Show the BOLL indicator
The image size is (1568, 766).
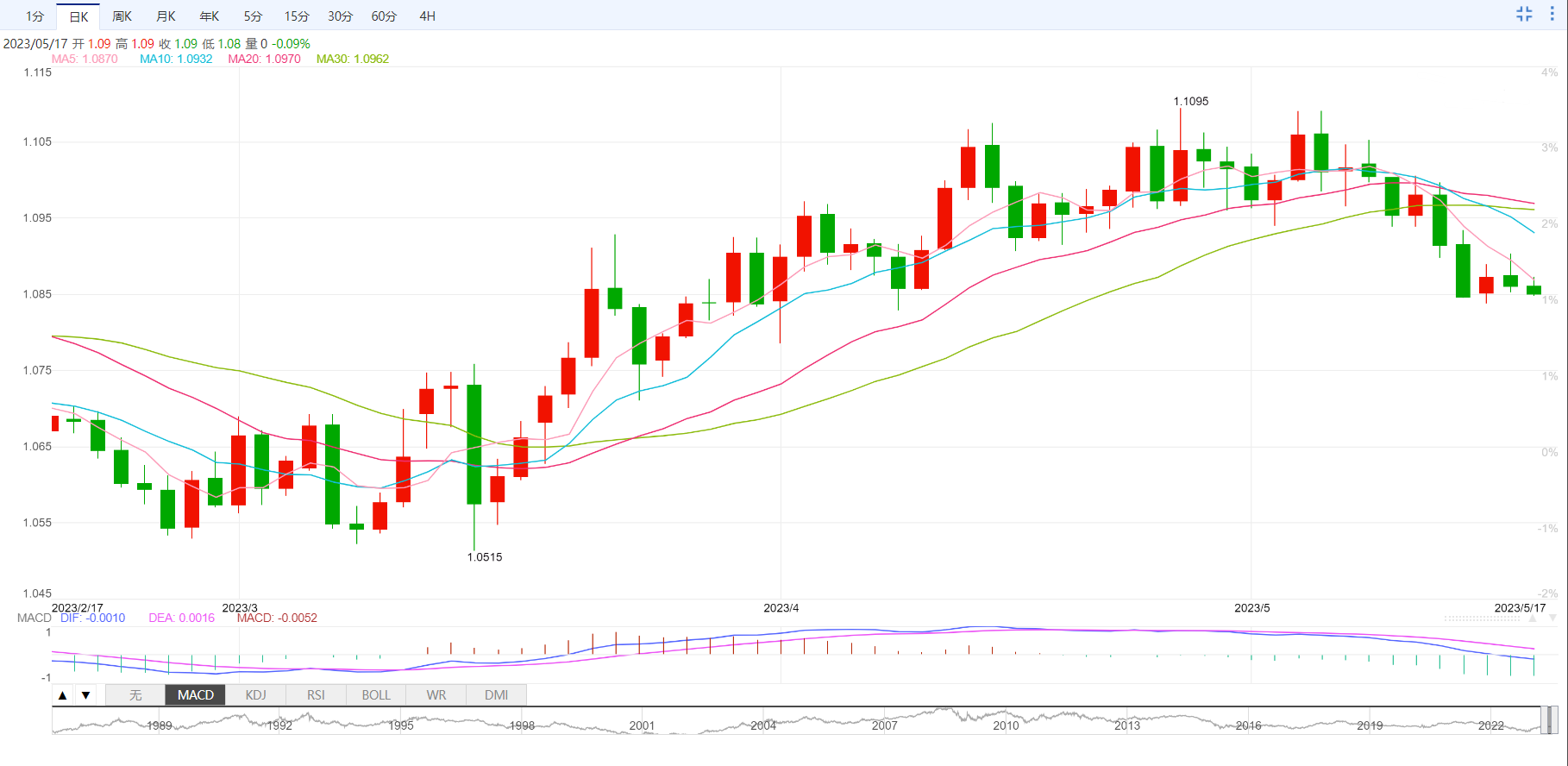coord(376,695)
